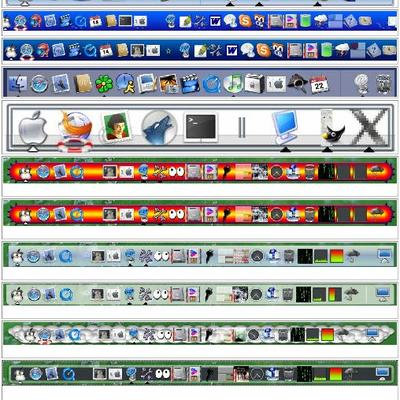The image size is (400, 400).
Task: Open the large X11 icon
Action: 370,127
